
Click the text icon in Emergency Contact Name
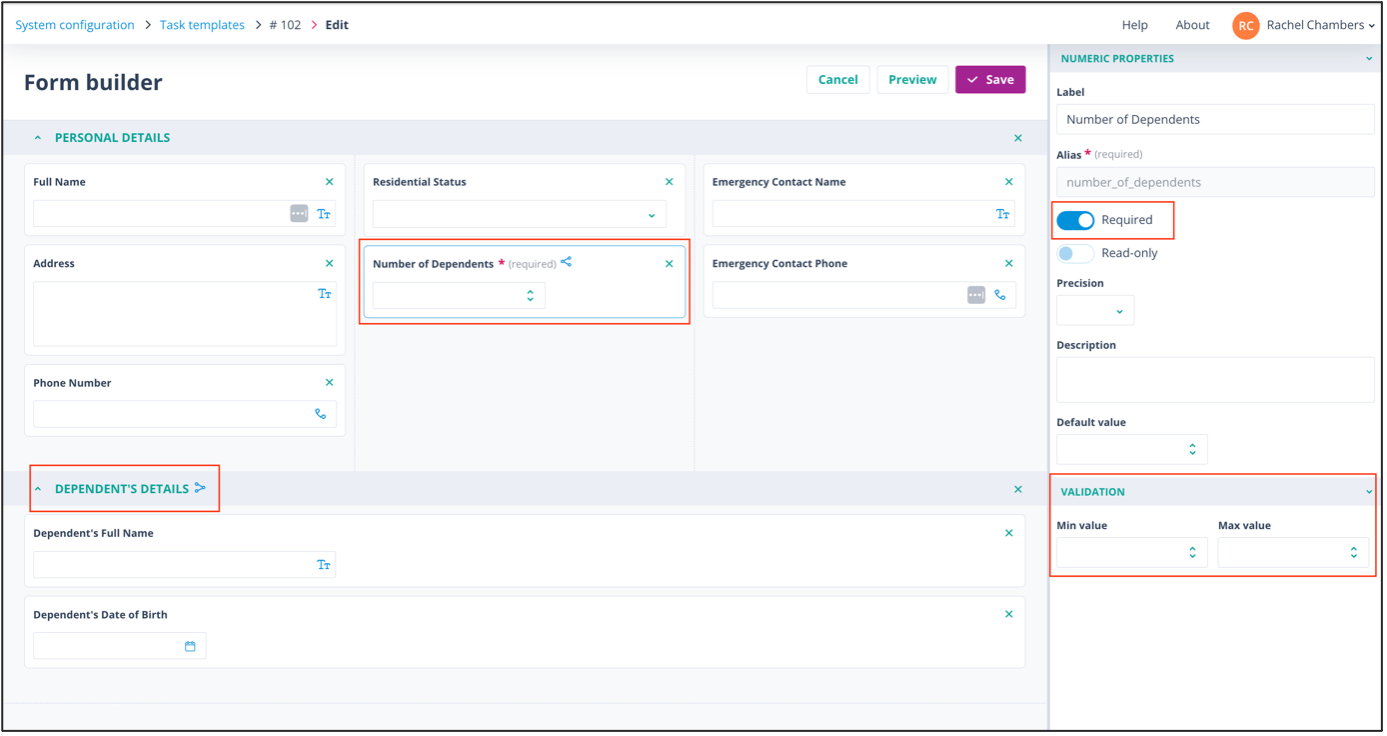pos(1003,214)
